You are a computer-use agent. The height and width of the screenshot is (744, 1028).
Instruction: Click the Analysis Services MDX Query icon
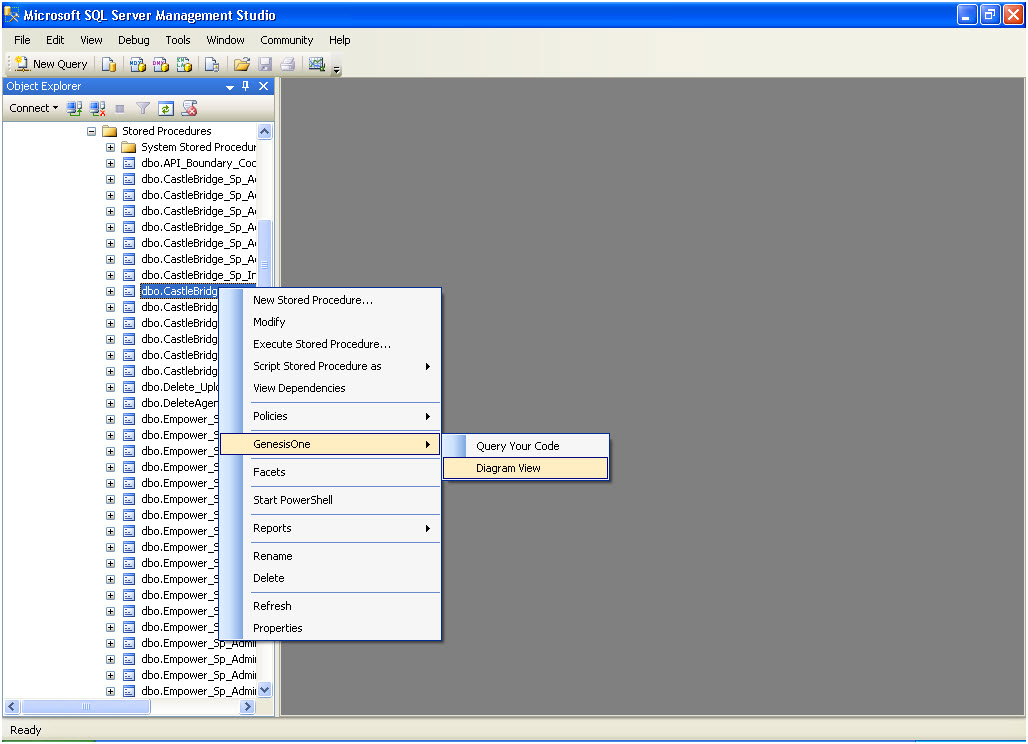[137, 64]
